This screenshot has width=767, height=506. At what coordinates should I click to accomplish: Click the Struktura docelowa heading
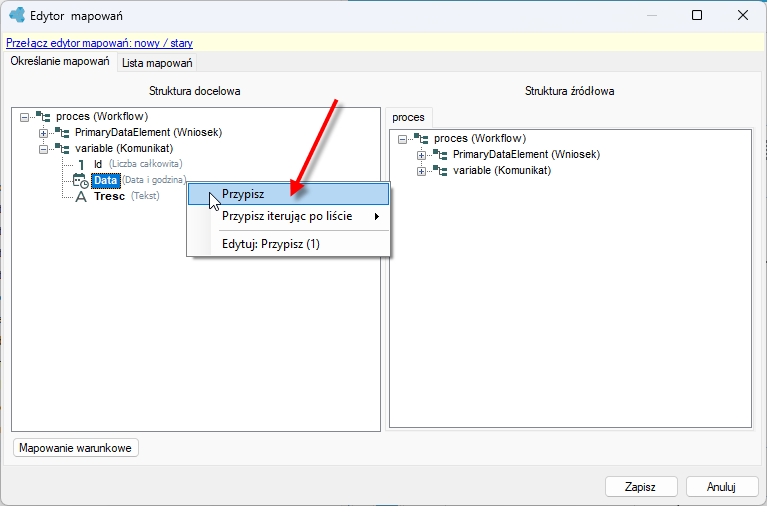(195, 91)
